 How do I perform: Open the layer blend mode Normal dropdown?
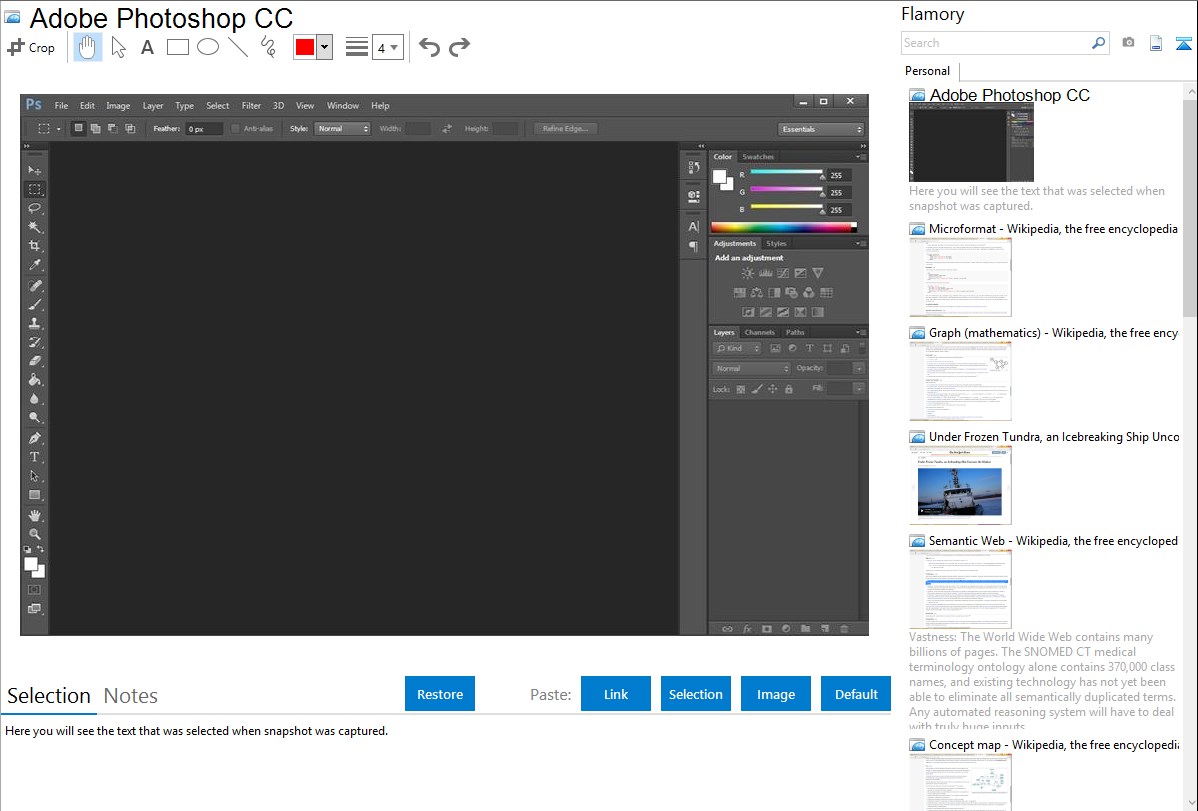(x=752, y=368)
